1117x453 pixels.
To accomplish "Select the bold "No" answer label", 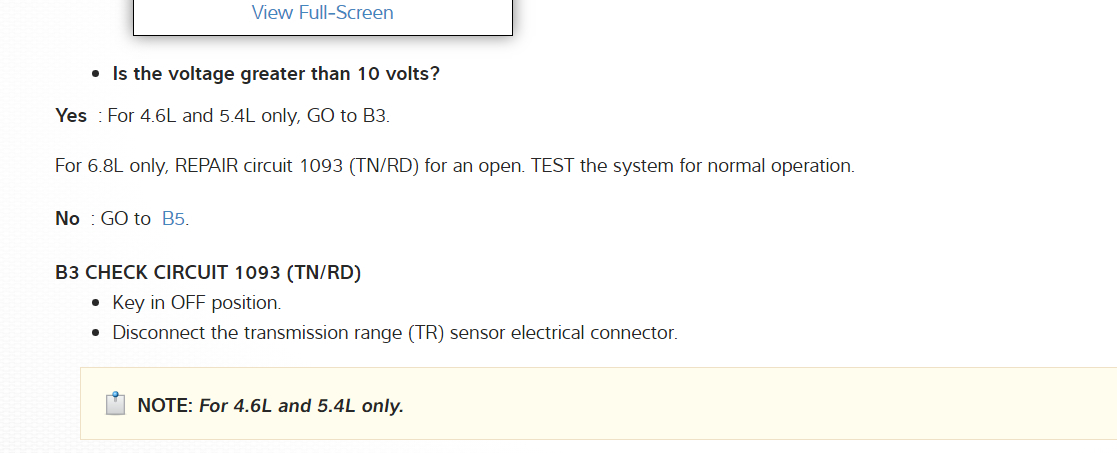I will pos(67,219).
